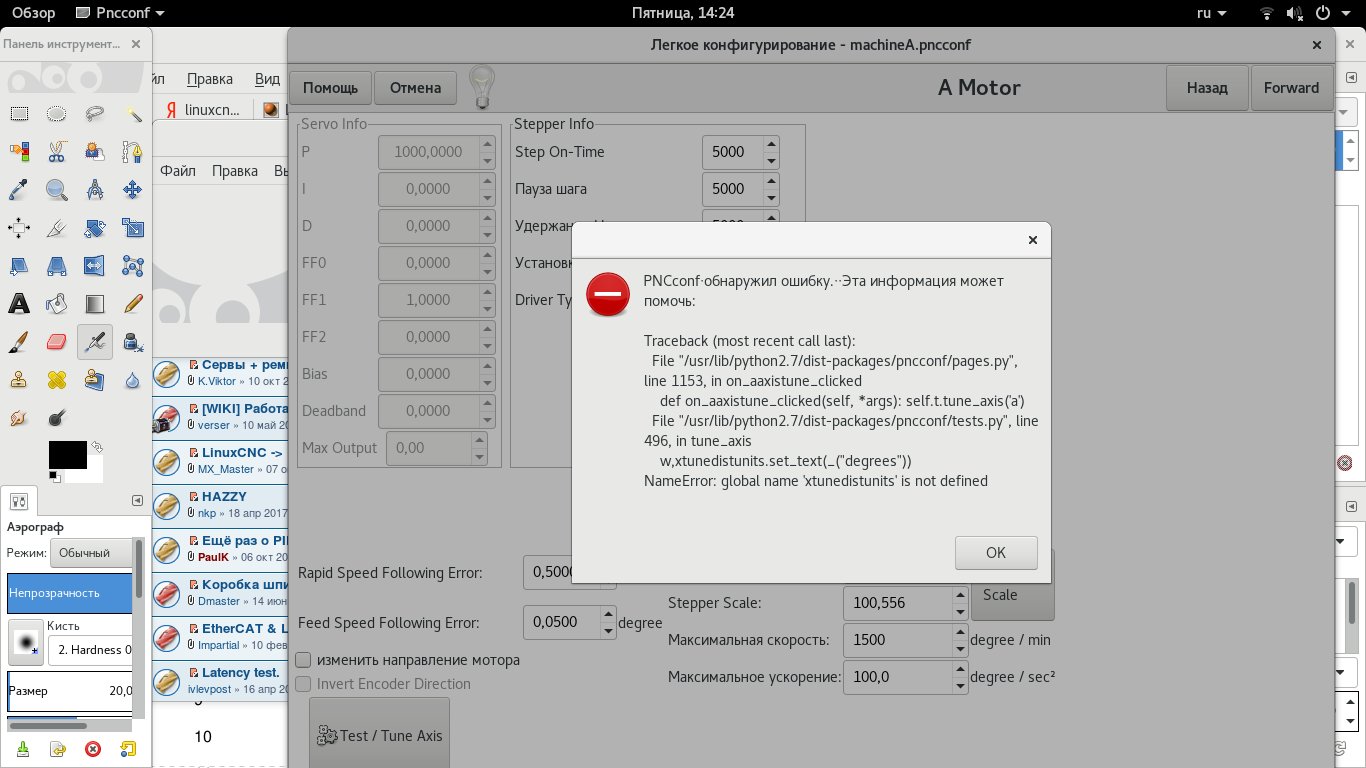
Task: Select the Heal bandage tool
Action: 57,380
